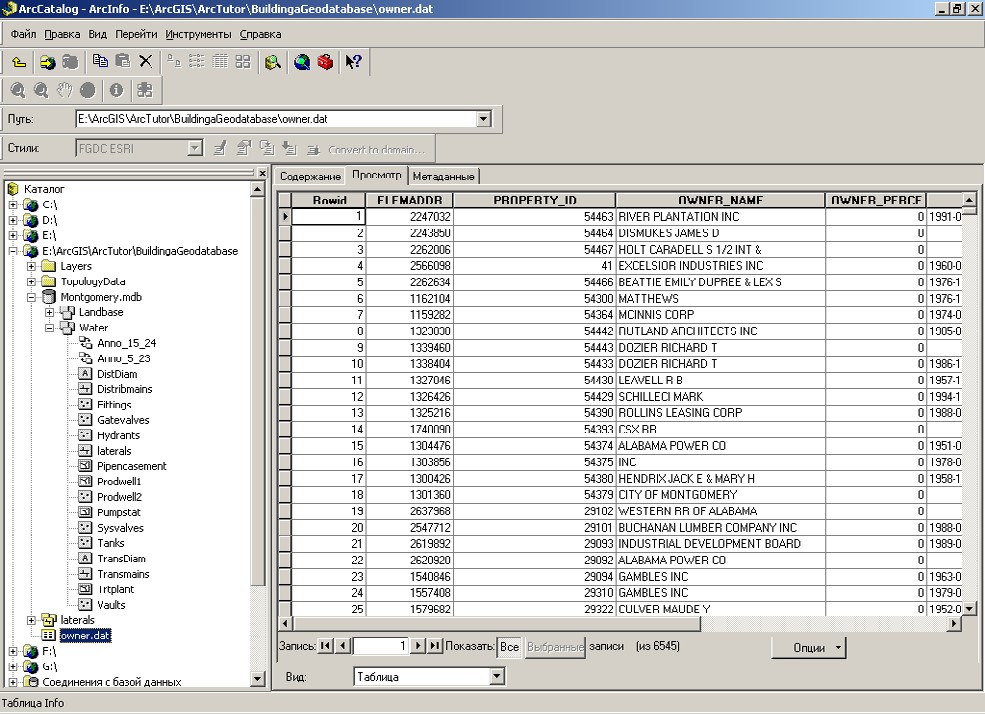Open the FGDC ESRI style dropdown
Screen dimensions: 985x714
[x=195, y=149]
